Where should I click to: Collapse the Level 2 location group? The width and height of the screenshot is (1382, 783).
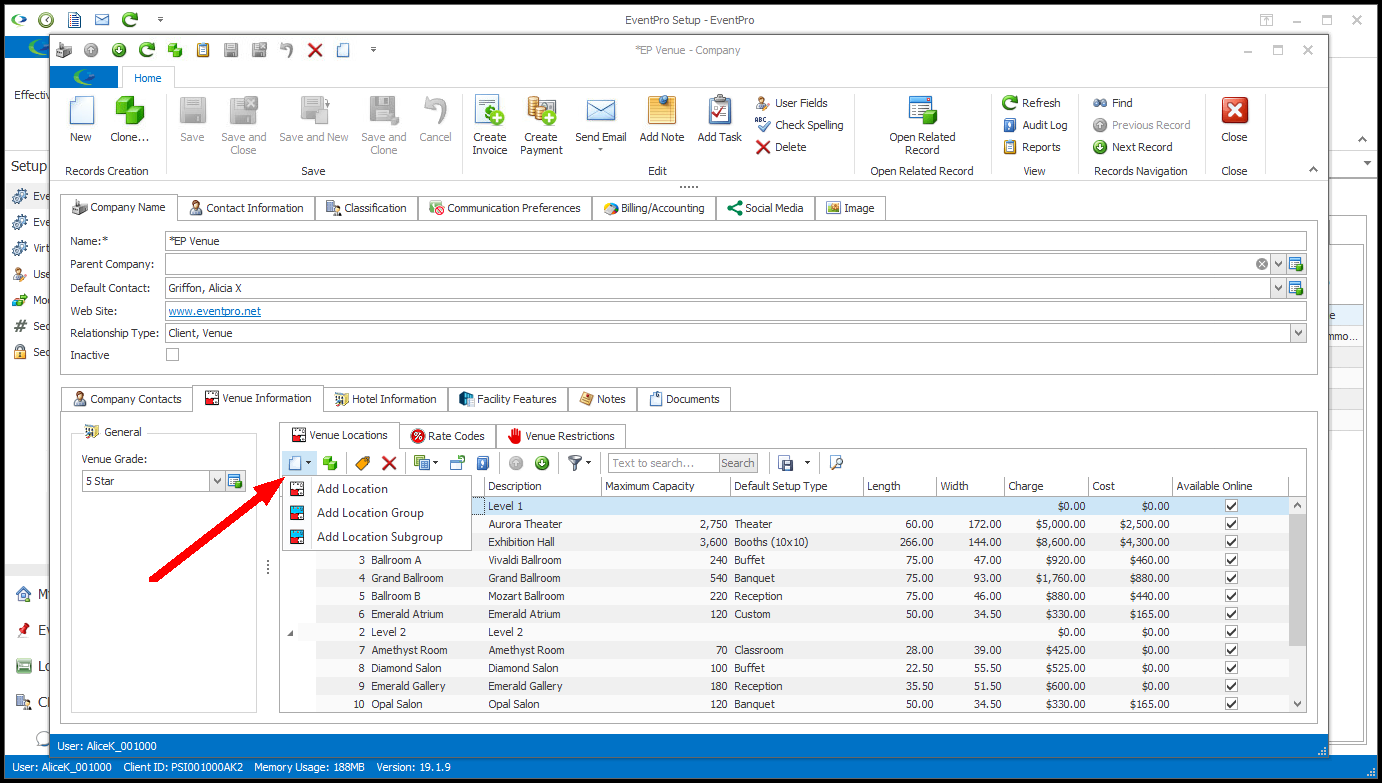291,632
